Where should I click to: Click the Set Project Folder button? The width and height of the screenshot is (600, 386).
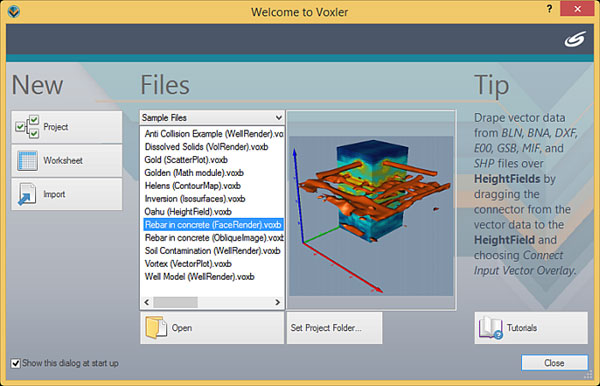(334, 328)
